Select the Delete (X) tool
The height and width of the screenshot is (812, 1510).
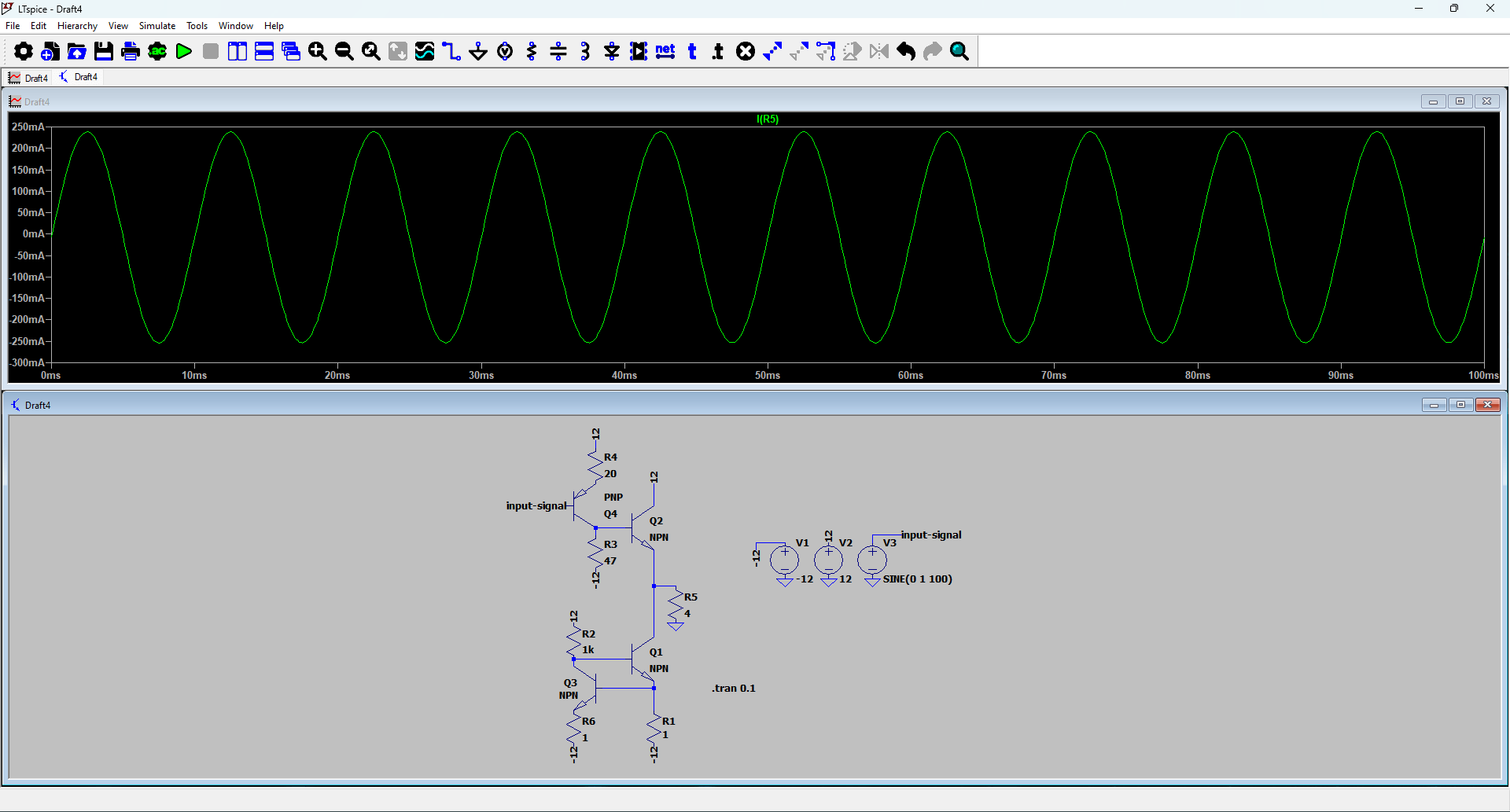click(x=746, y=52)
